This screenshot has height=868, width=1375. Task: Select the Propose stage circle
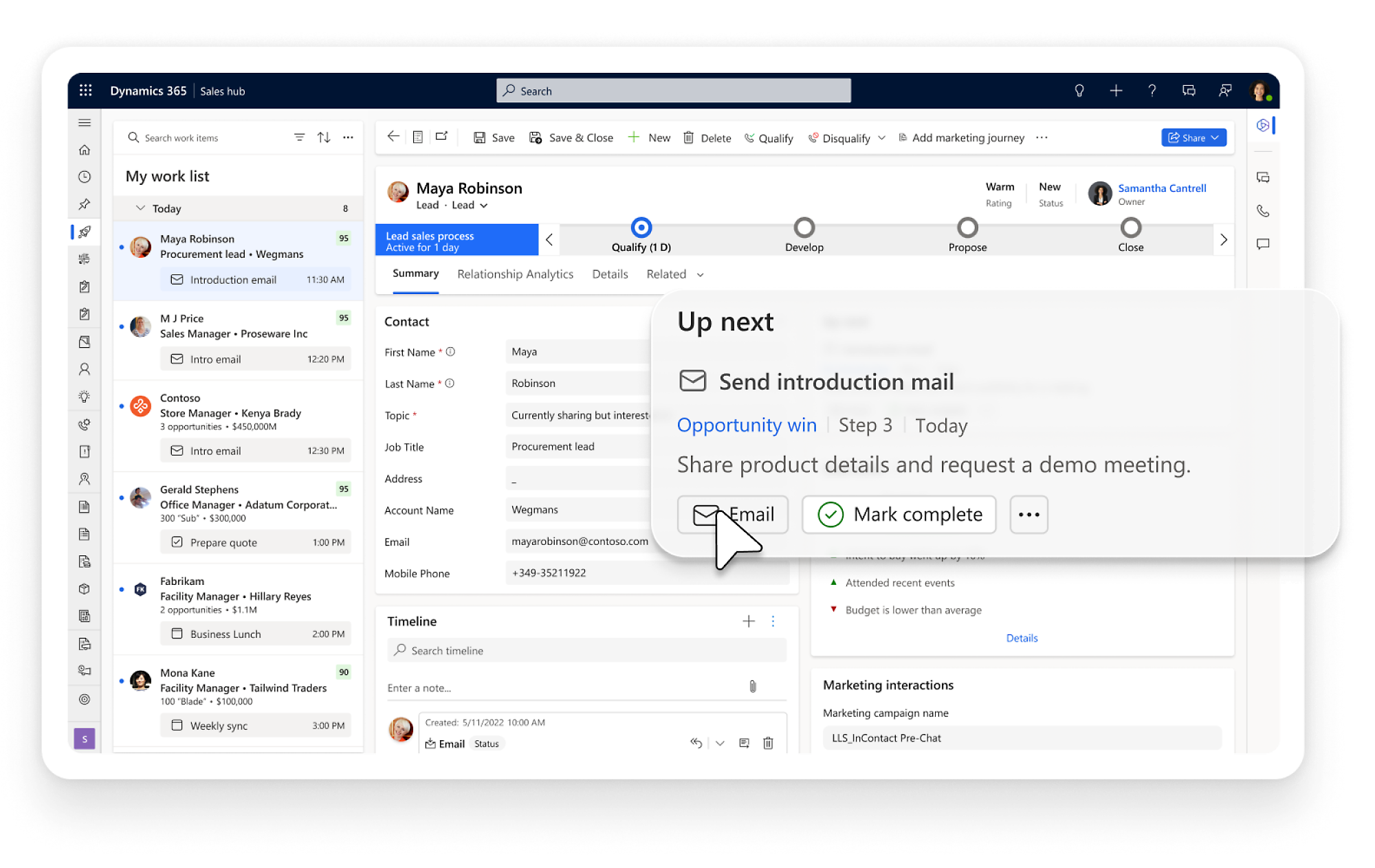click(x=967, y=227)
